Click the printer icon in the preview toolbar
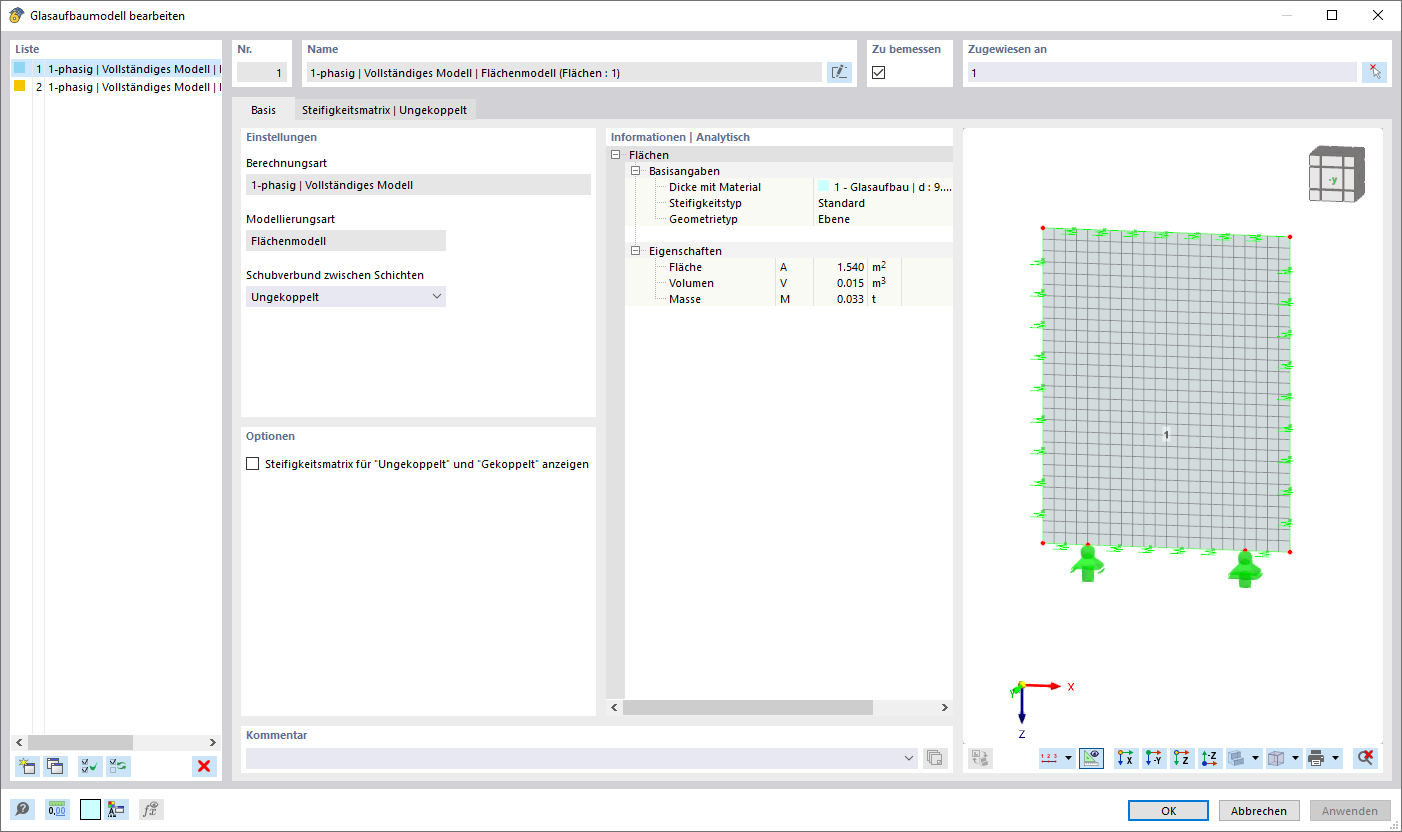1402x832 pixels. point(1316,758)
